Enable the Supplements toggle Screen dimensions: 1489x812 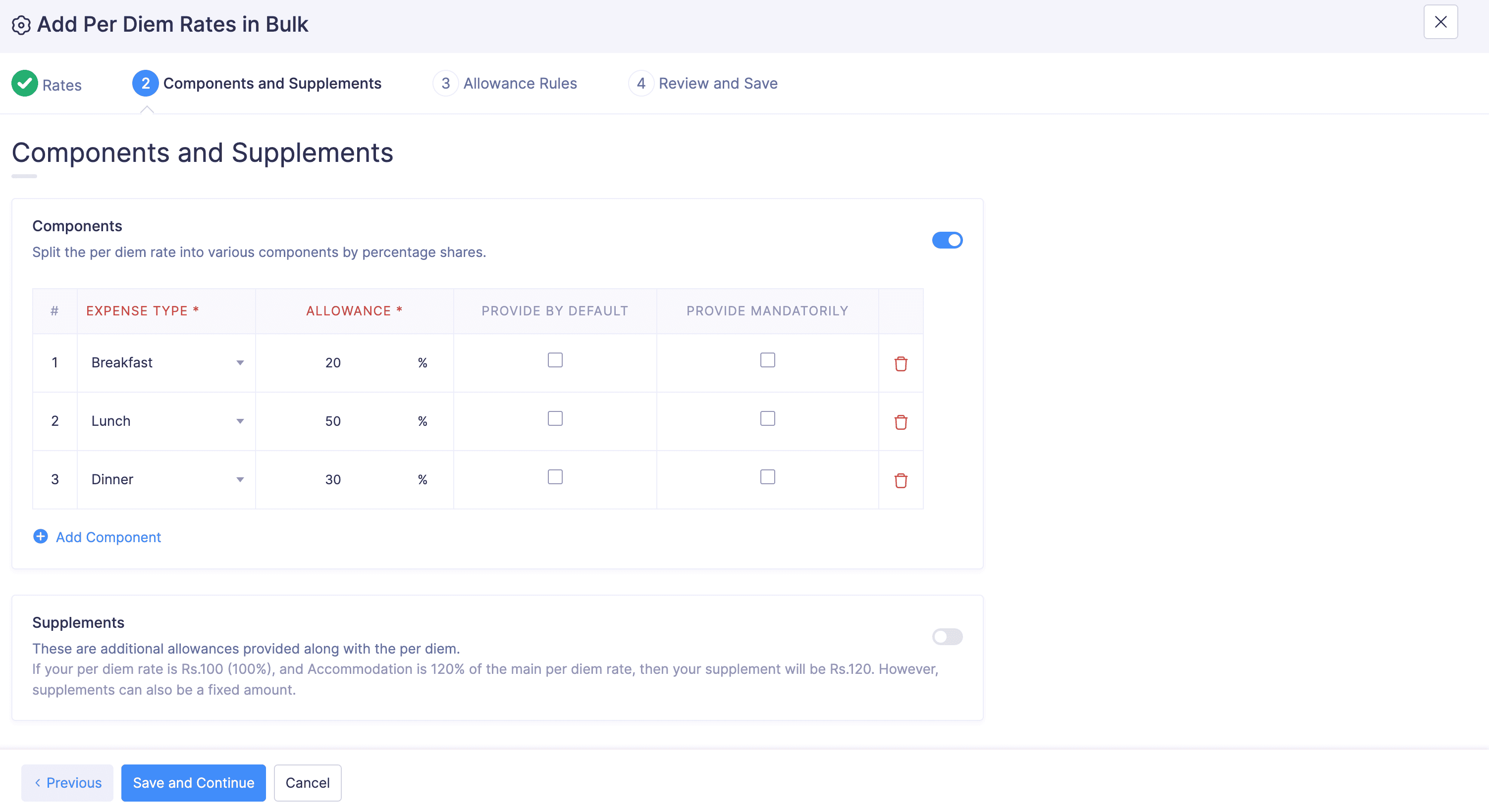click(x=948, y=636)
